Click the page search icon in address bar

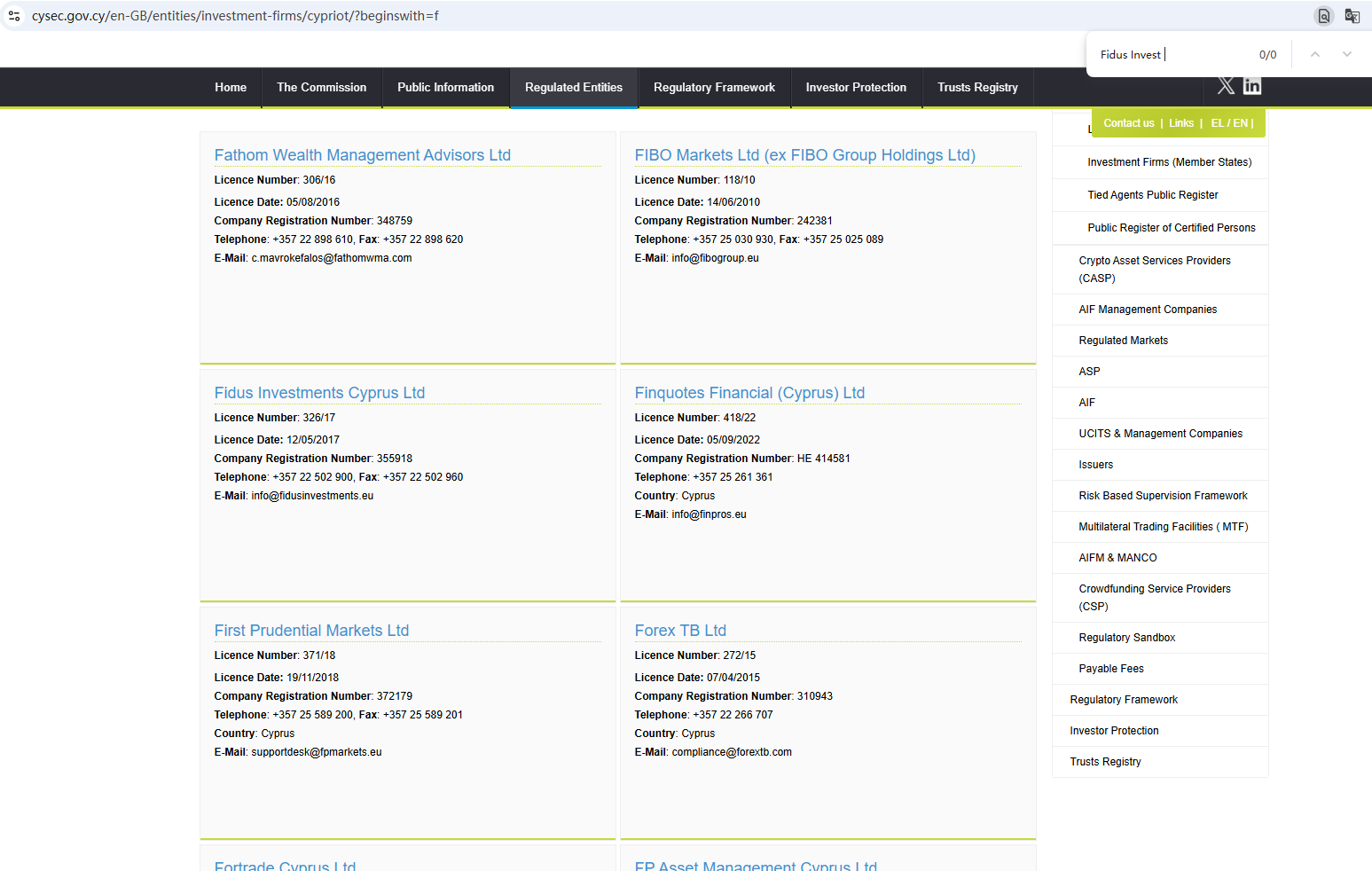point(1323,16)
